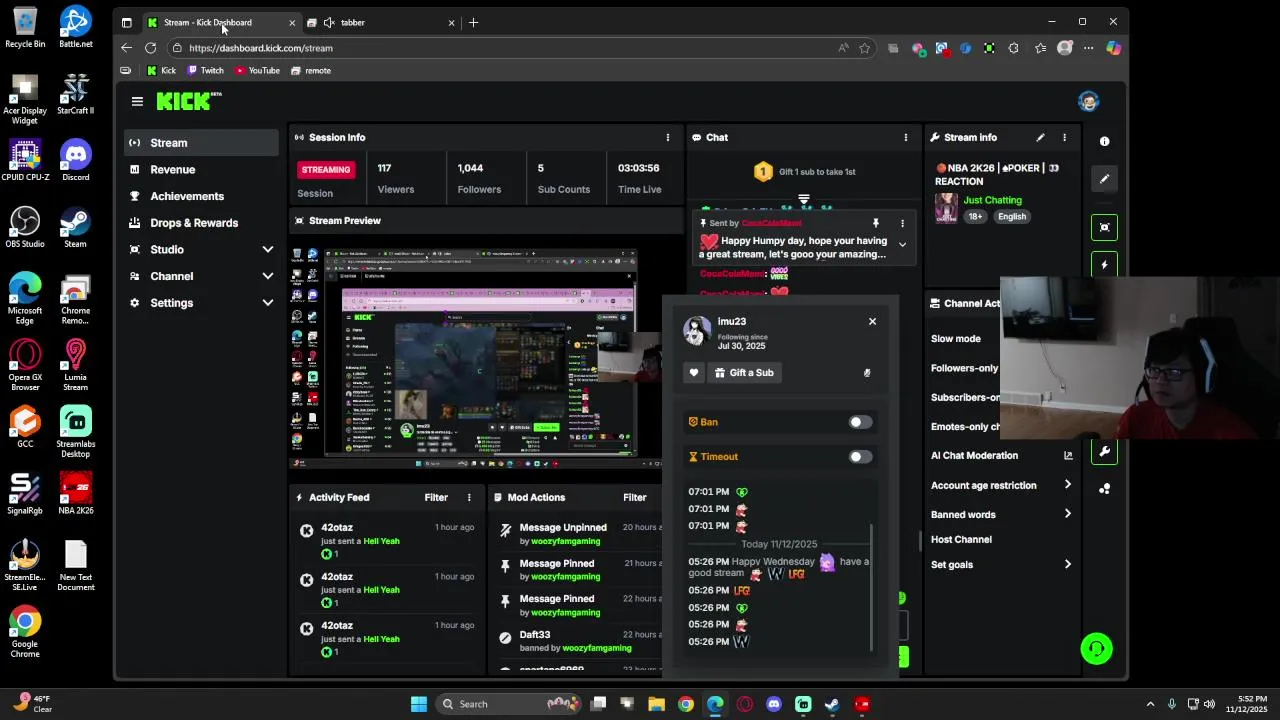This screenshot has width=1280, height=720.
Task: Open Discord from the Windows taskbar
Action: 774,704
